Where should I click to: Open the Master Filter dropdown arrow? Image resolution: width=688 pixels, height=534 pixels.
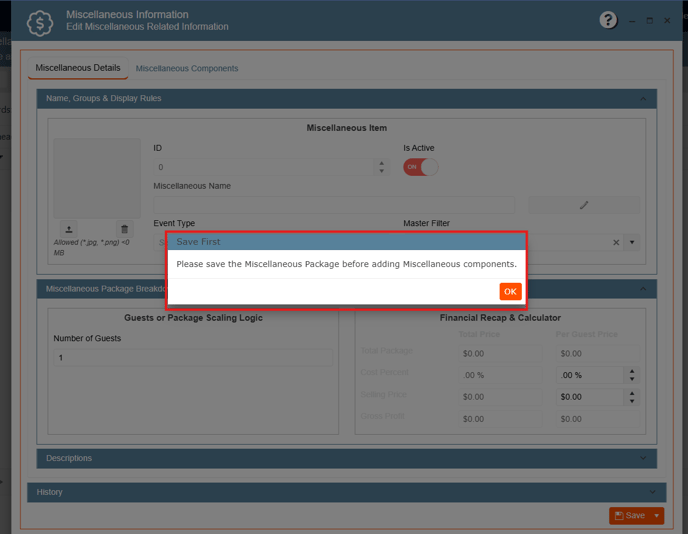(x=632, y=242)
